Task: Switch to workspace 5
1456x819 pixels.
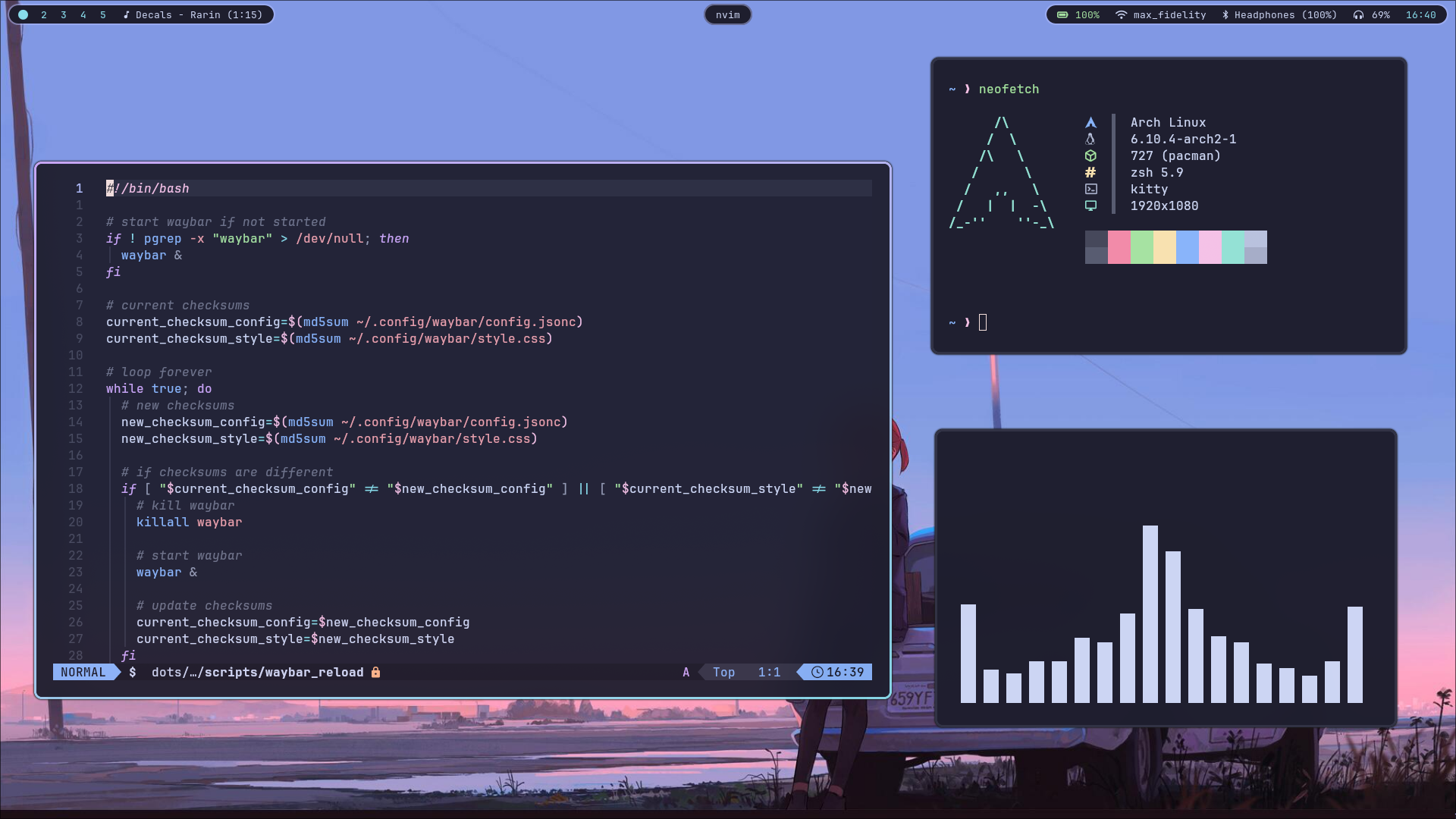Action: click(x=103, y=14)
